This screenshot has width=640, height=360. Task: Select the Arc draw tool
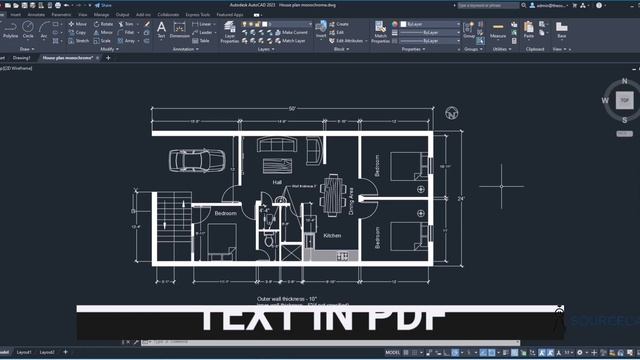coord(44,30)
